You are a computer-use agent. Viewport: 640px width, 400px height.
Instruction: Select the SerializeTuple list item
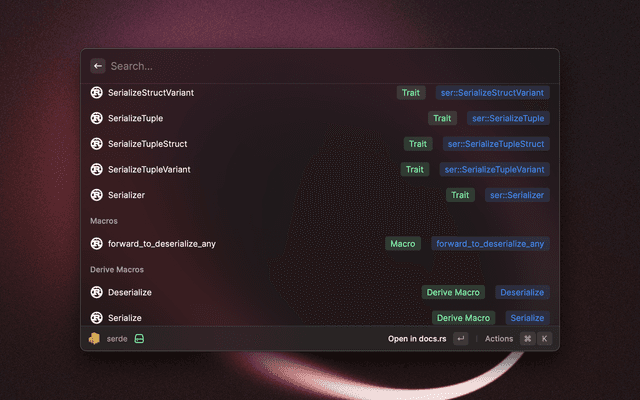(250, 118)
